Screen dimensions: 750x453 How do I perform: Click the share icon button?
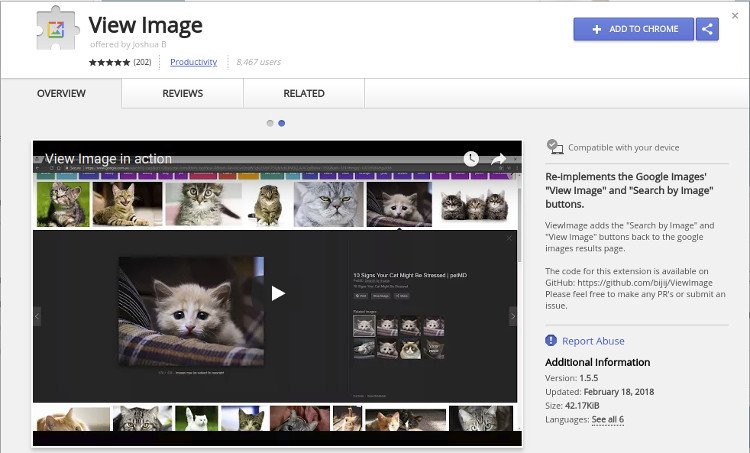pyautogui.click(x=707, y=29)
